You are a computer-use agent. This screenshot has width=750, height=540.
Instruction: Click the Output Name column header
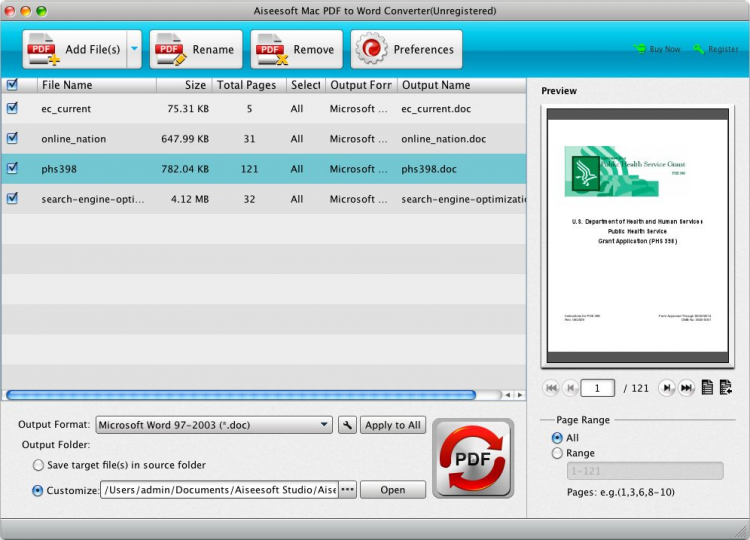pos(462,85)
